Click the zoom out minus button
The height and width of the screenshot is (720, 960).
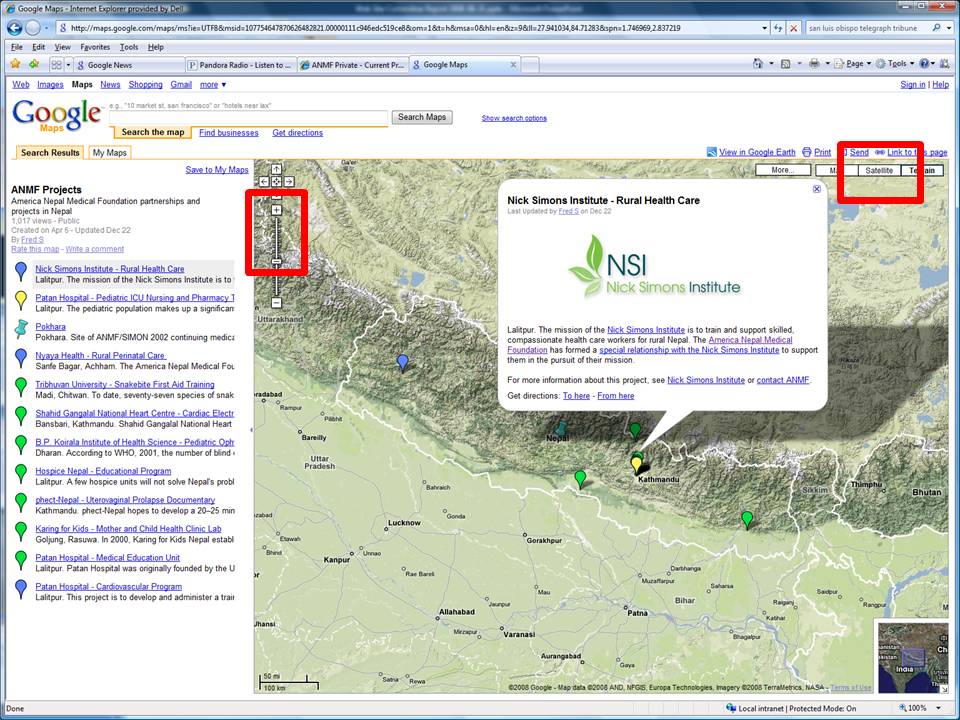click(277, 302)
